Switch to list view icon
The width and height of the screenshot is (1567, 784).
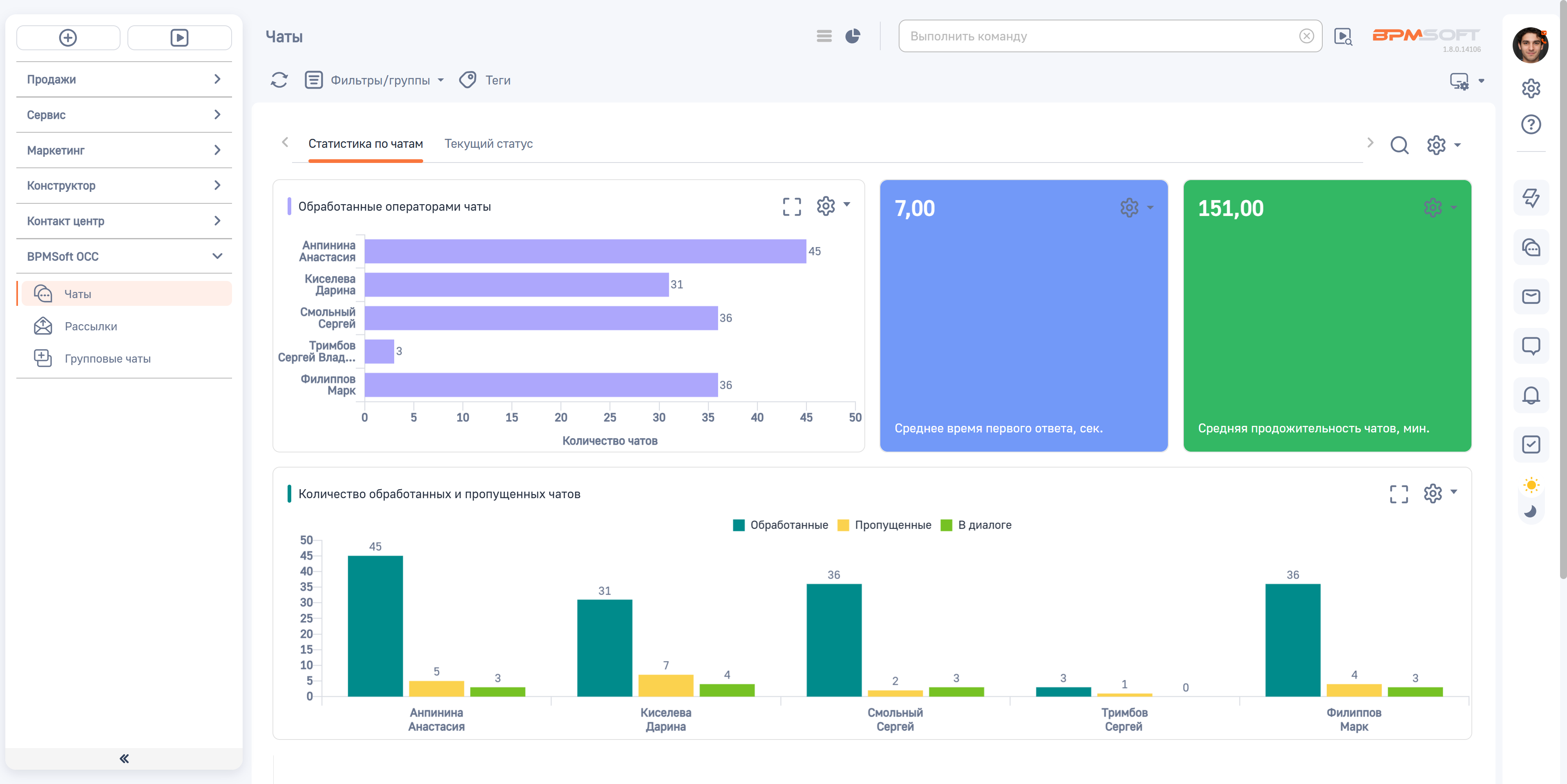pos(824,36)
